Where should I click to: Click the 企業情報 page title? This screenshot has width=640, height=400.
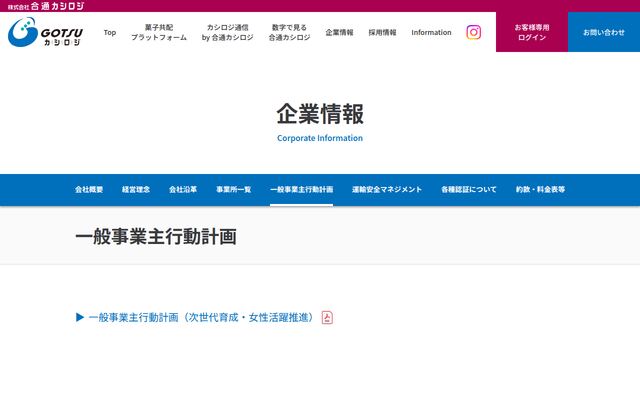pyautogui.click(x=320, y=114)
